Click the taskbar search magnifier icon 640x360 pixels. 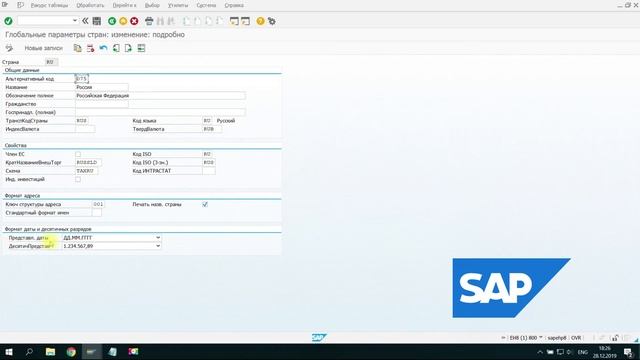pyautogui.click(x=29, y=351)
